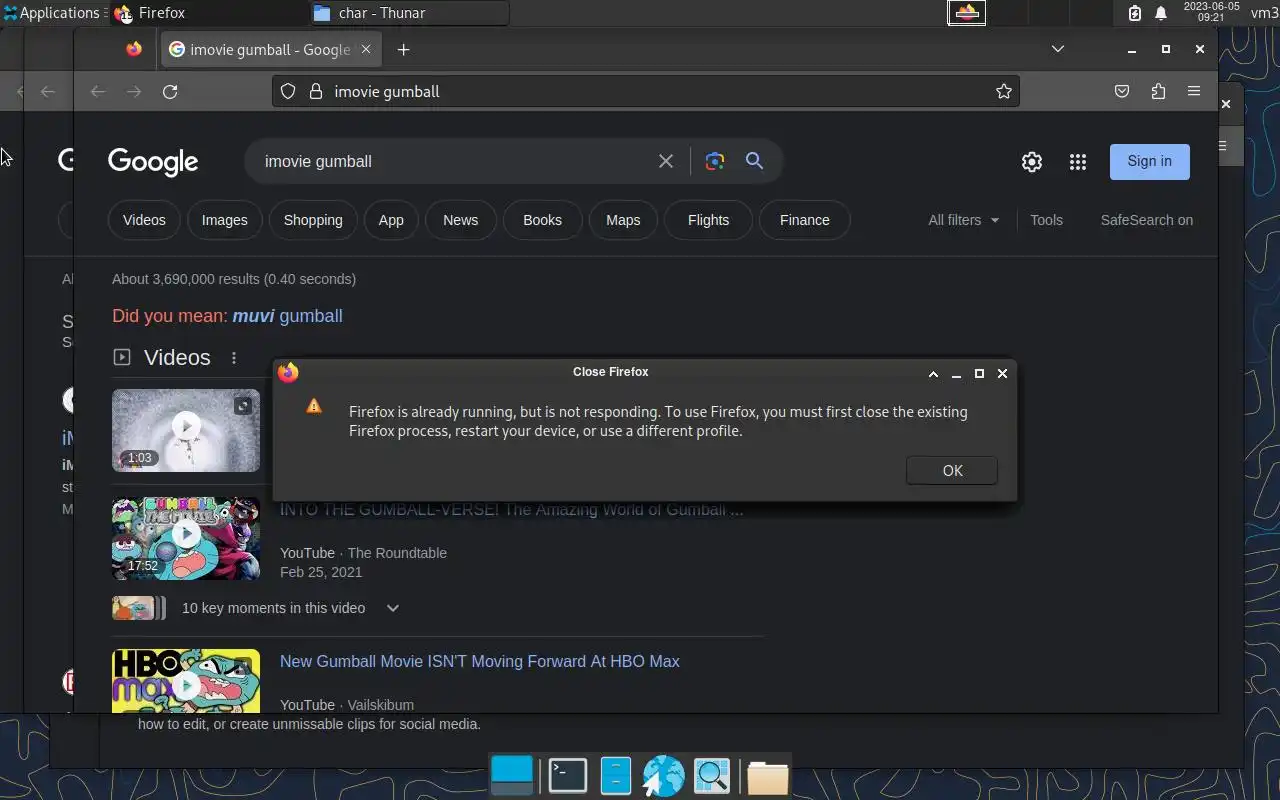Open the Extensions puzzle-piece icon
Viewport: 1280px width, 800px height.
pyautogui.click(x=1158, y=91)
